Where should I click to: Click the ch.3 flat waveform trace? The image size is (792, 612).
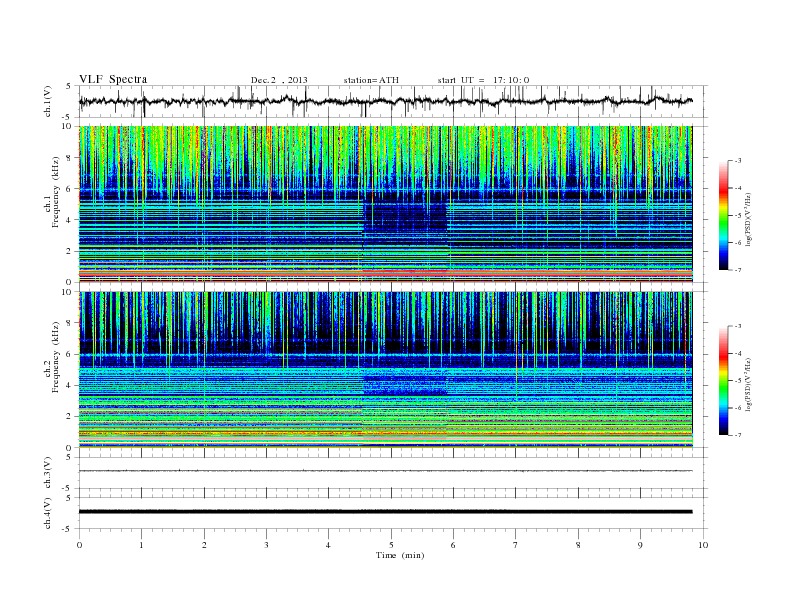tap(385, 471)
